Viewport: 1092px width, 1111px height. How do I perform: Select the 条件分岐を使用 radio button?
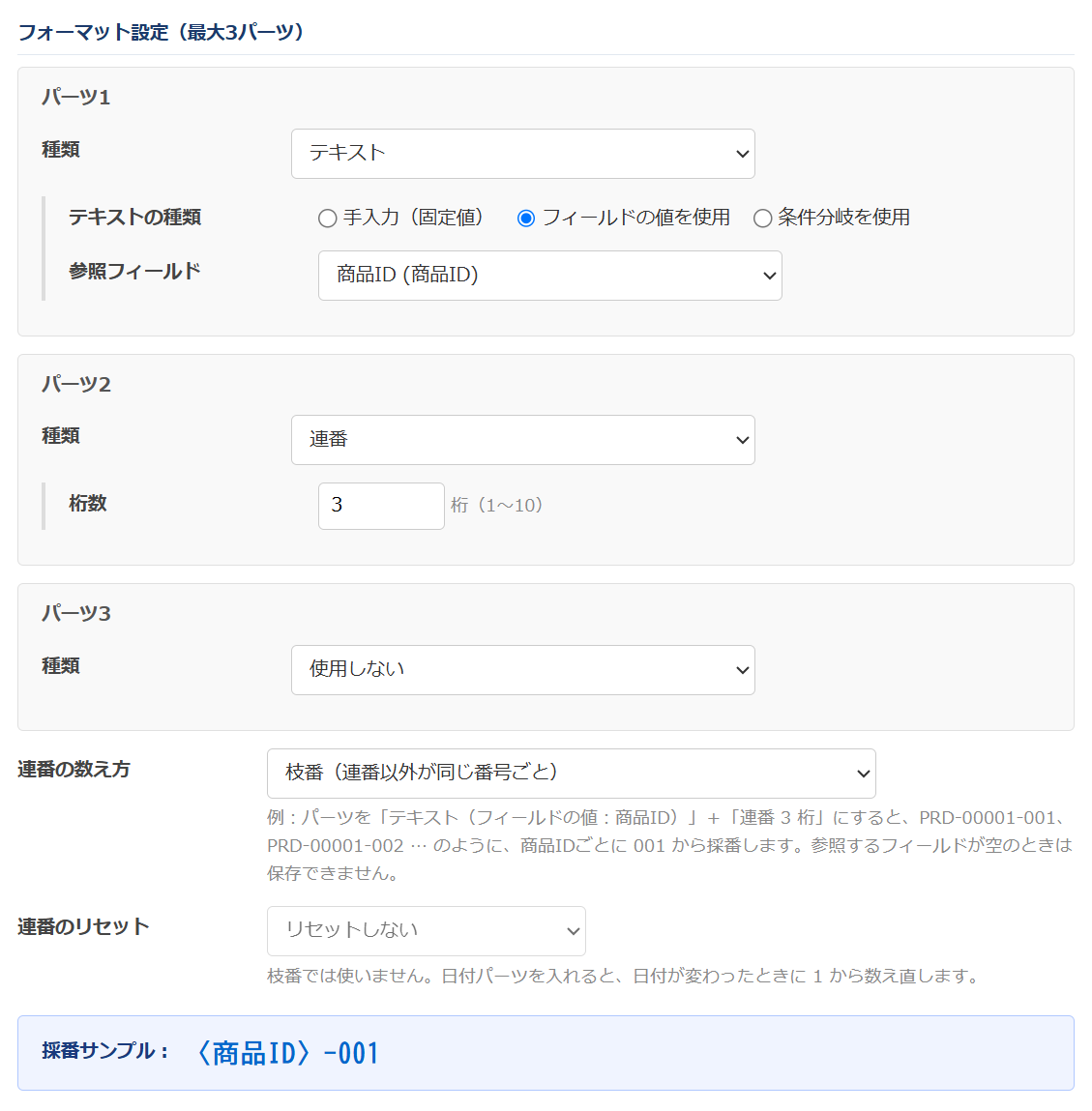click(762, 219)
